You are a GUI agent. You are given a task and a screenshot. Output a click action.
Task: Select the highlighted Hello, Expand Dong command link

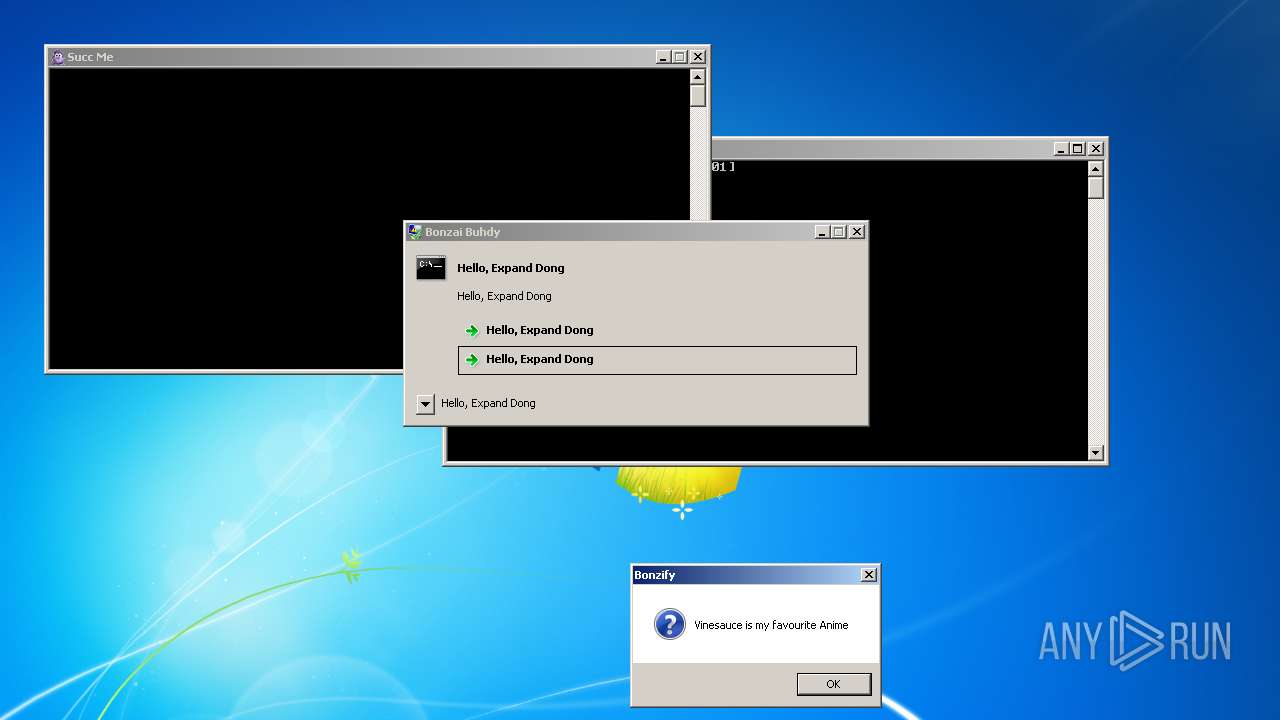tap(657, 360)
